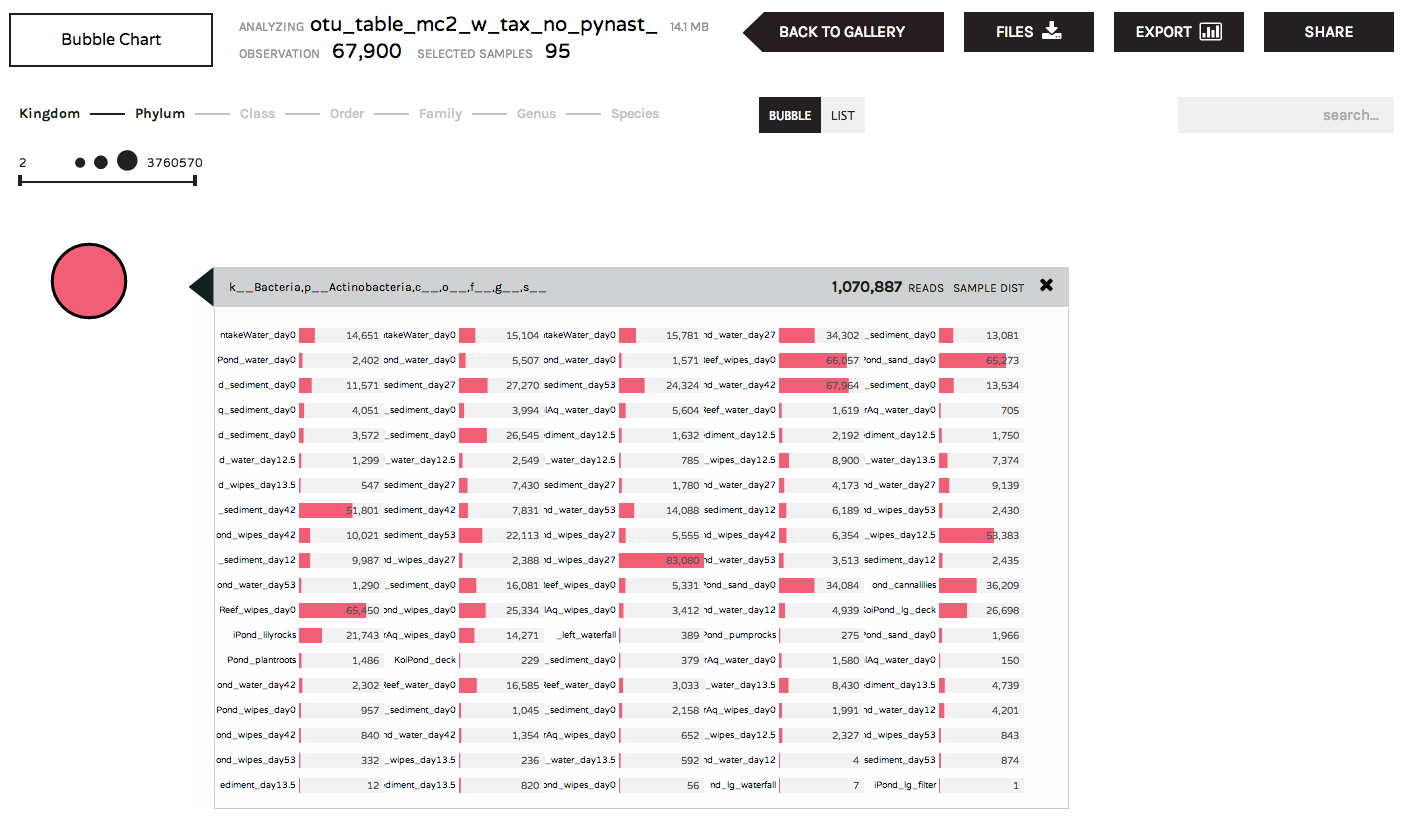Screen dimensions: 1404x819
Task: Open the Bubble Chart selector box
Action: coord(111,40)
